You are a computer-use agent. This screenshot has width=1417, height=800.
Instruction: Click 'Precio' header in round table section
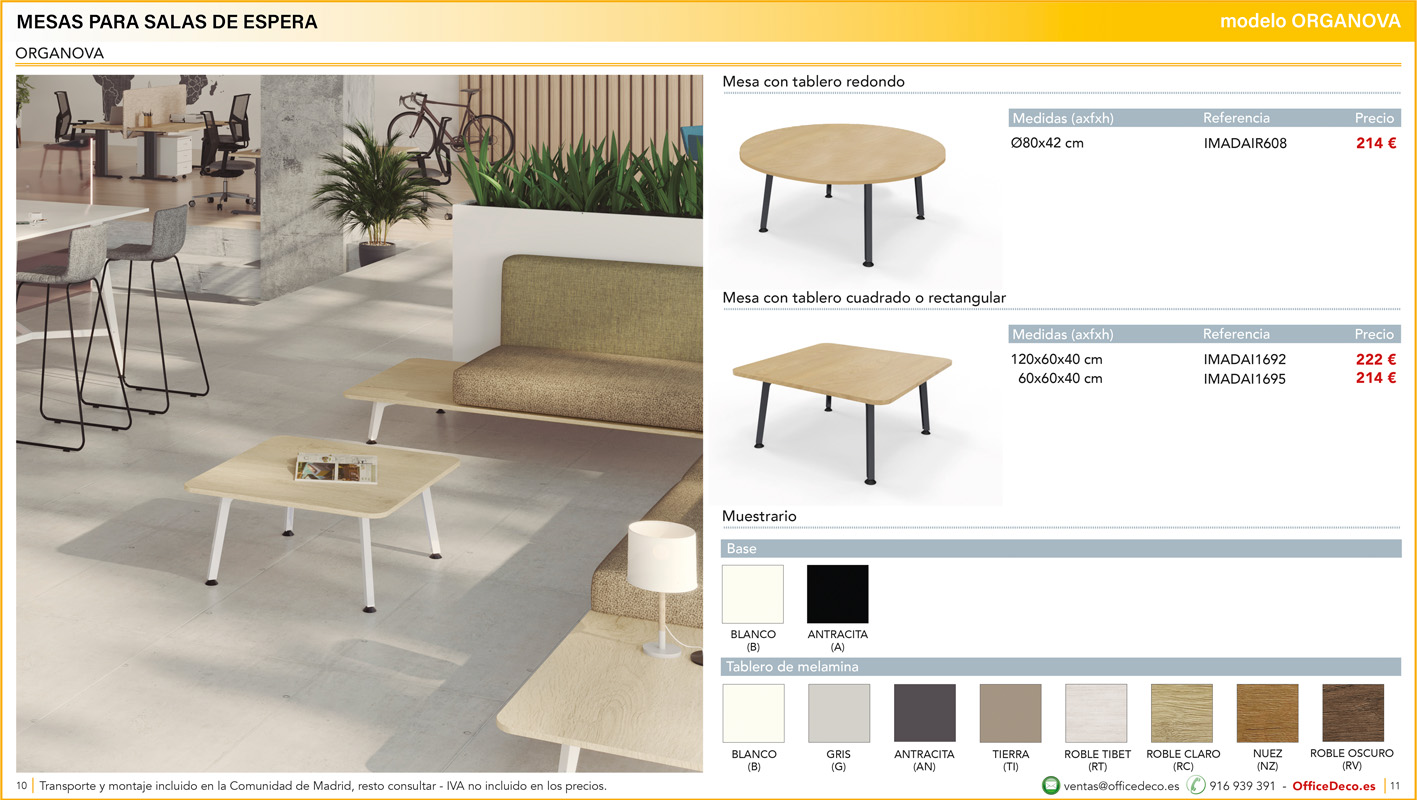1374,118
